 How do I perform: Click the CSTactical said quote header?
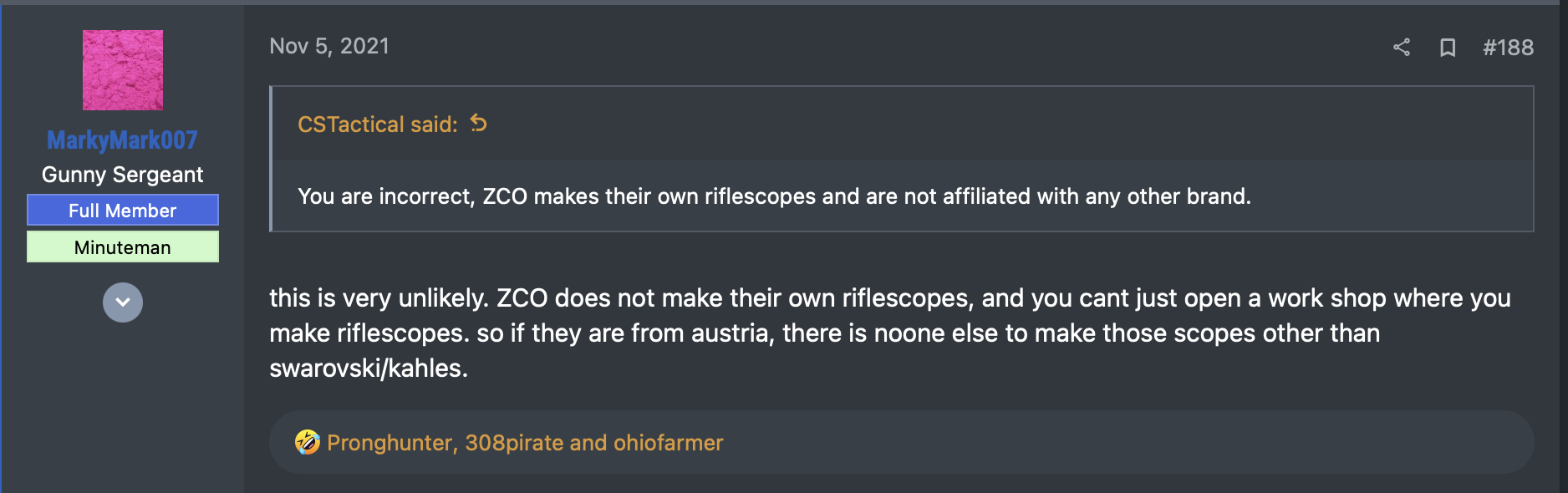click(x=378, y=125)
